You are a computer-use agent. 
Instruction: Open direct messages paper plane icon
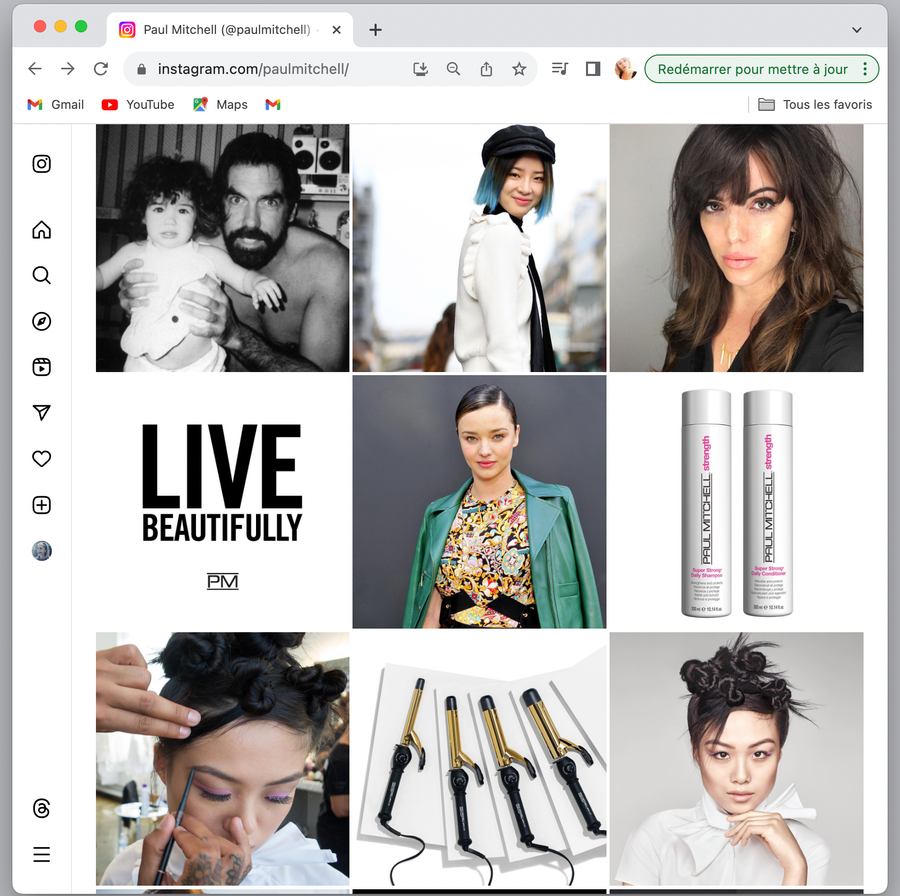(x=41, y=413)
